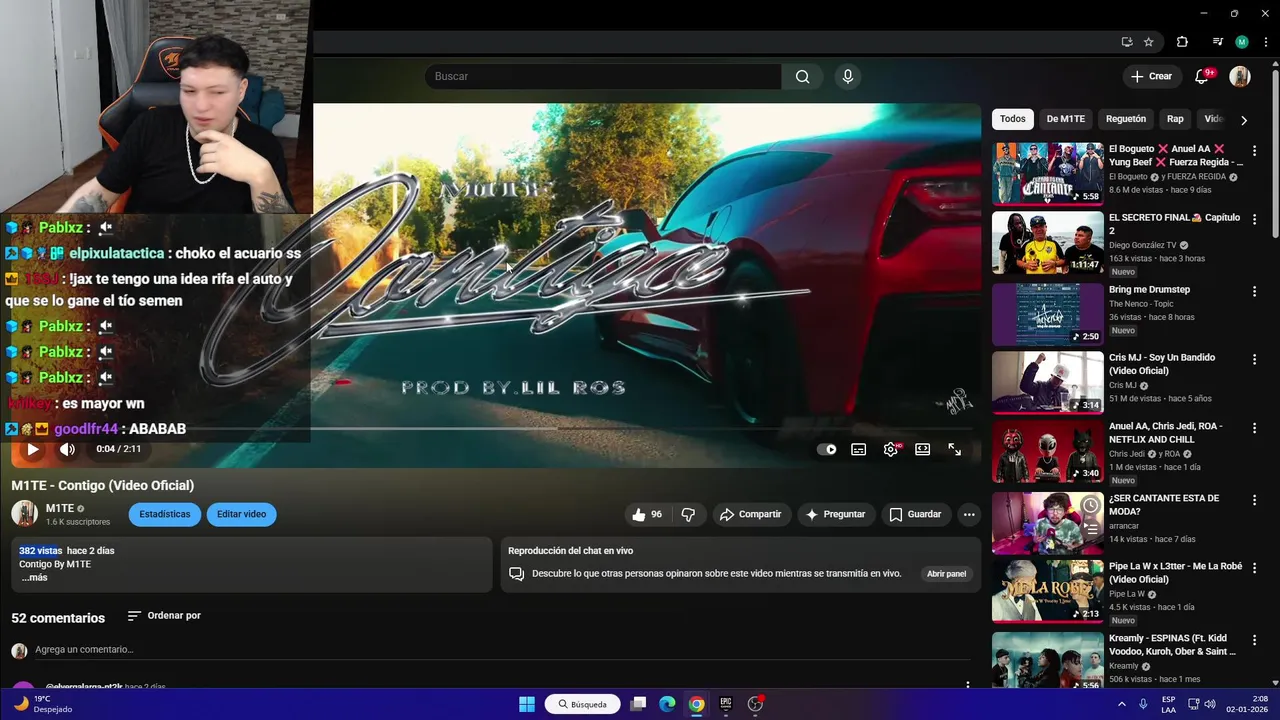1280x720 pixels.
Task: Click the search magnifier button
Action: [x=802, y=77]
